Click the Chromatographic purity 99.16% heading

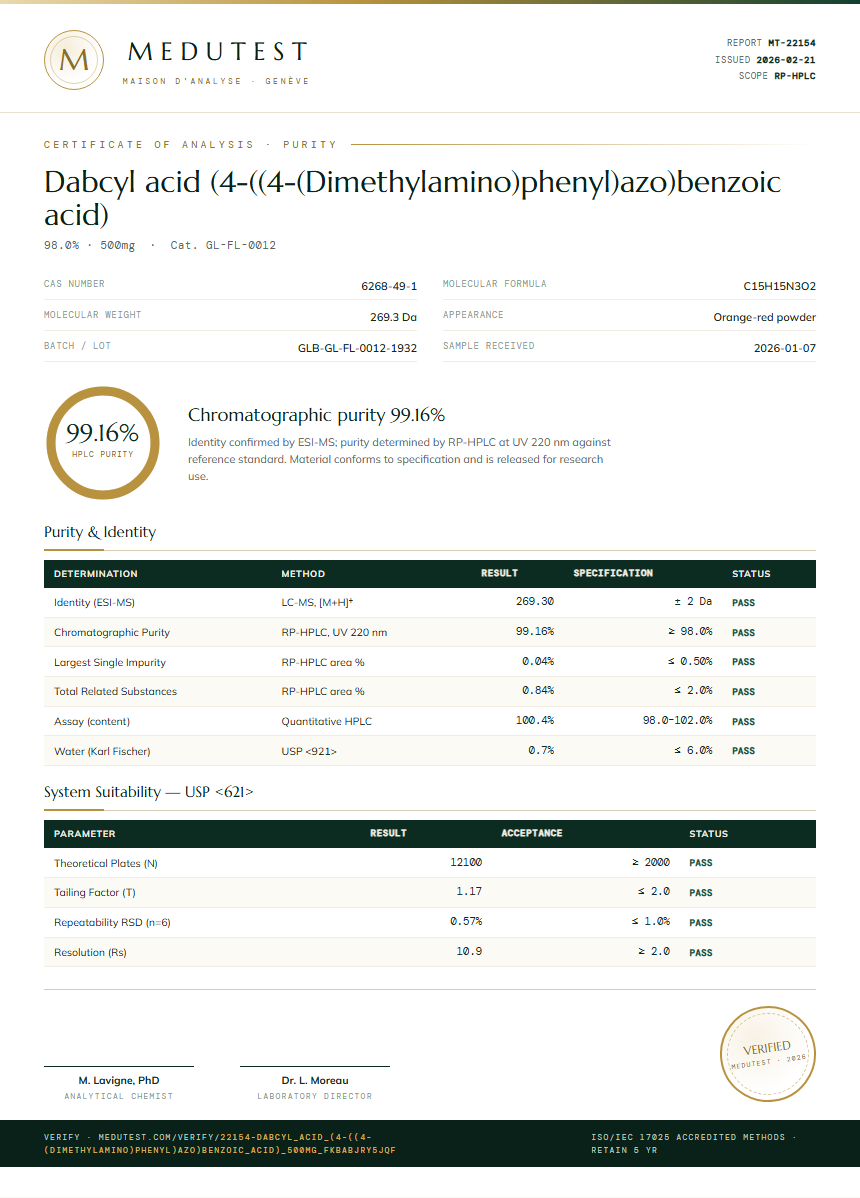pos(316,415)
